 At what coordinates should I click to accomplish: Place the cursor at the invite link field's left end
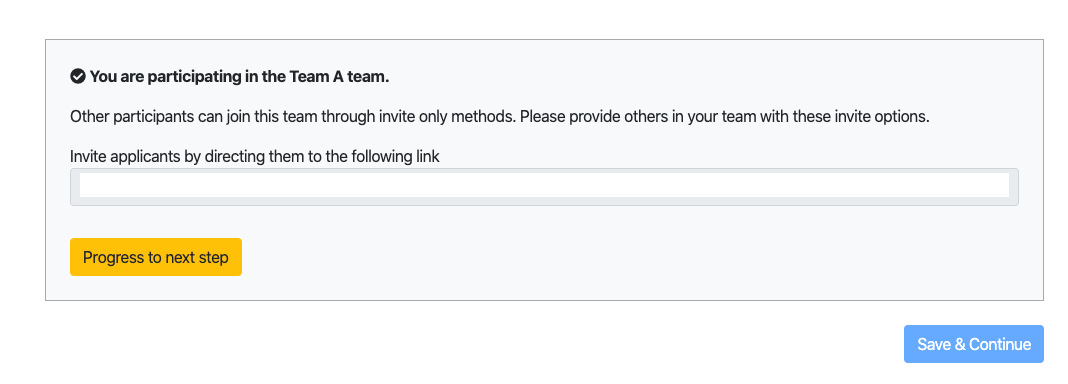pos(83,185)
